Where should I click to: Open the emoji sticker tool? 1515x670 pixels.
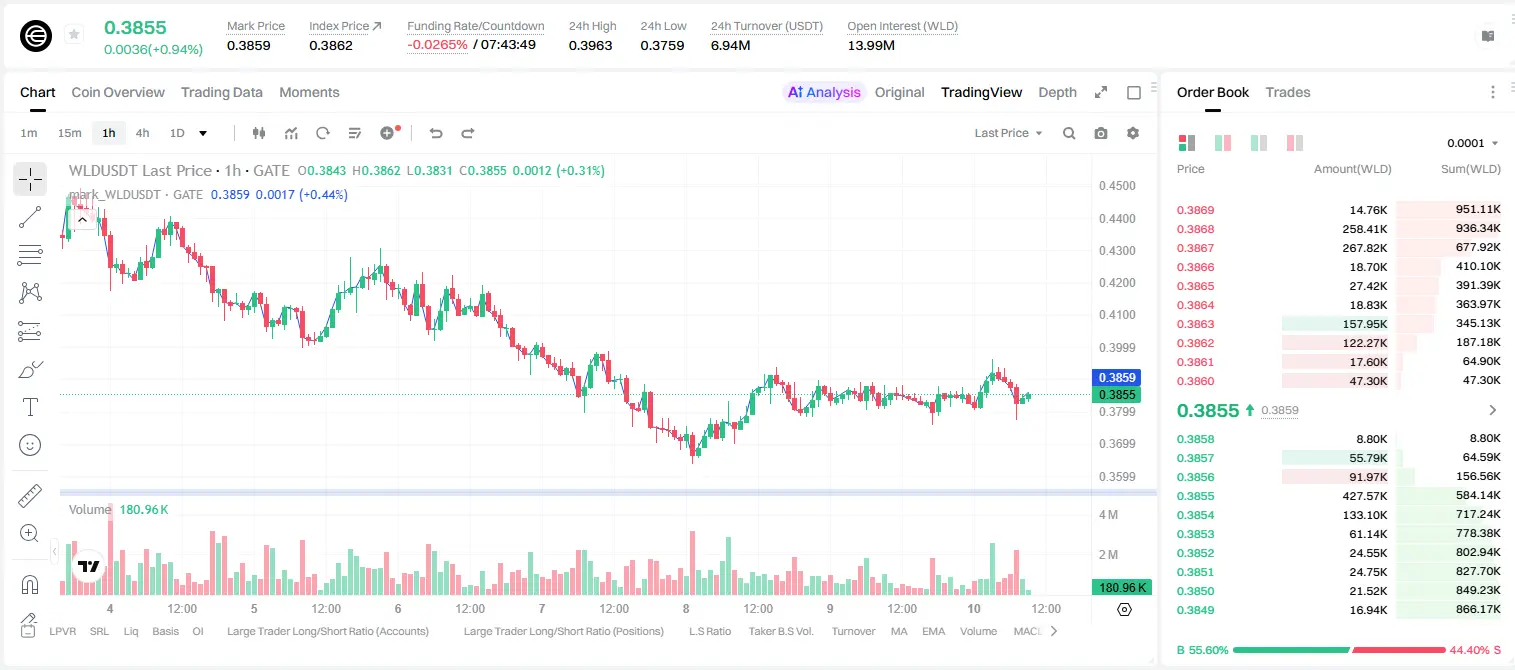coord(30,445)
